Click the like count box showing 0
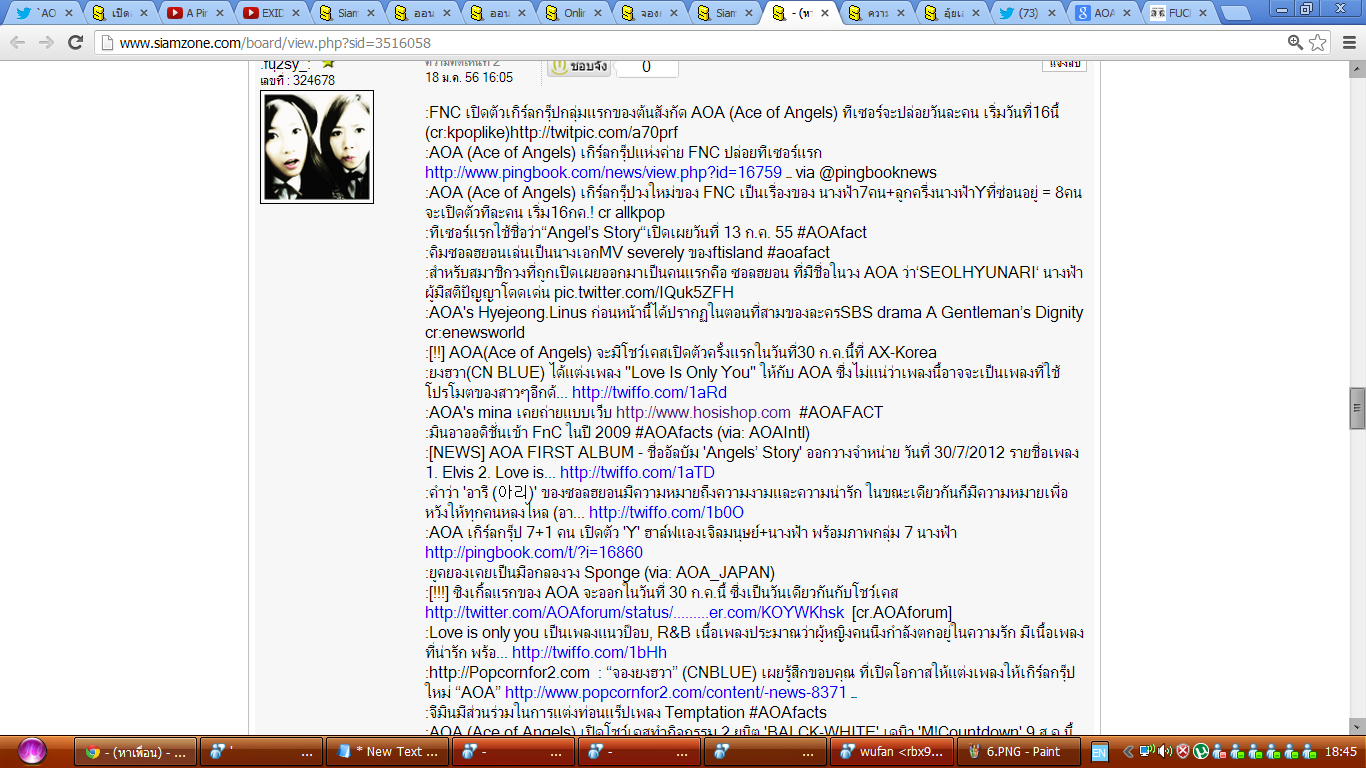Image resolution: width=1366 pixels, height=768 pixels. (x=647, y=66)
